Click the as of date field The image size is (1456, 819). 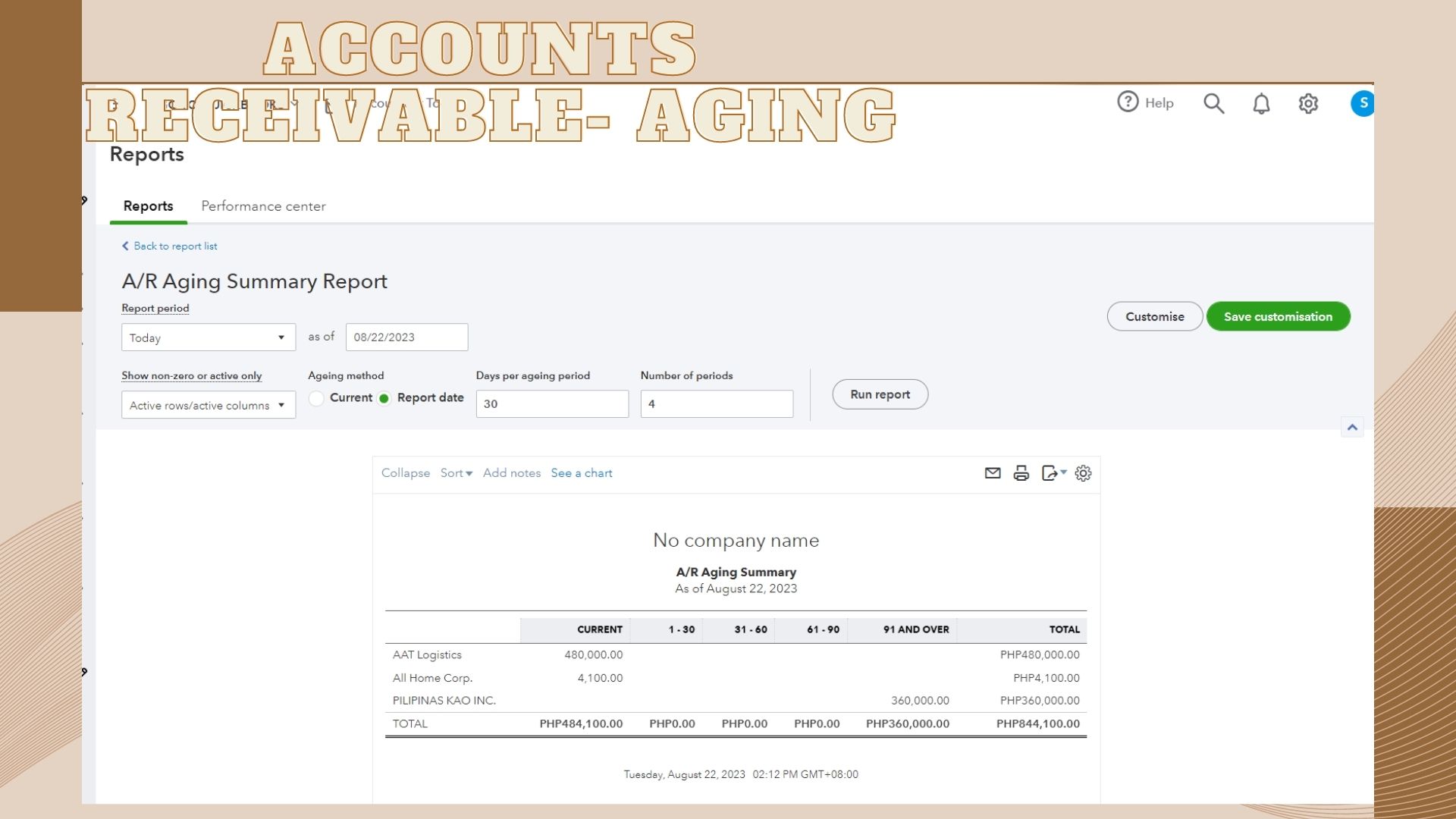point(406,337)
